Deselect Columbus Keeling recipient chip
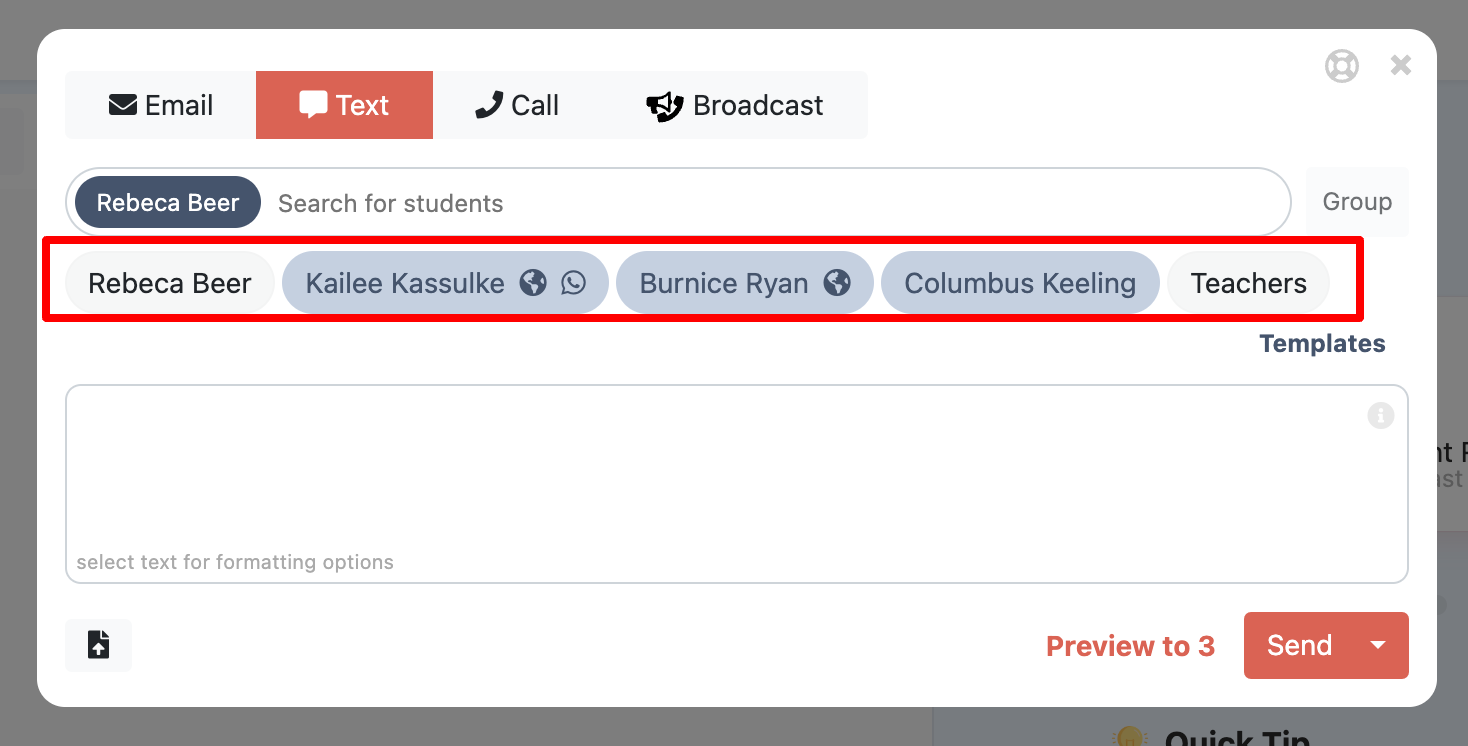 coord(1019,283)
